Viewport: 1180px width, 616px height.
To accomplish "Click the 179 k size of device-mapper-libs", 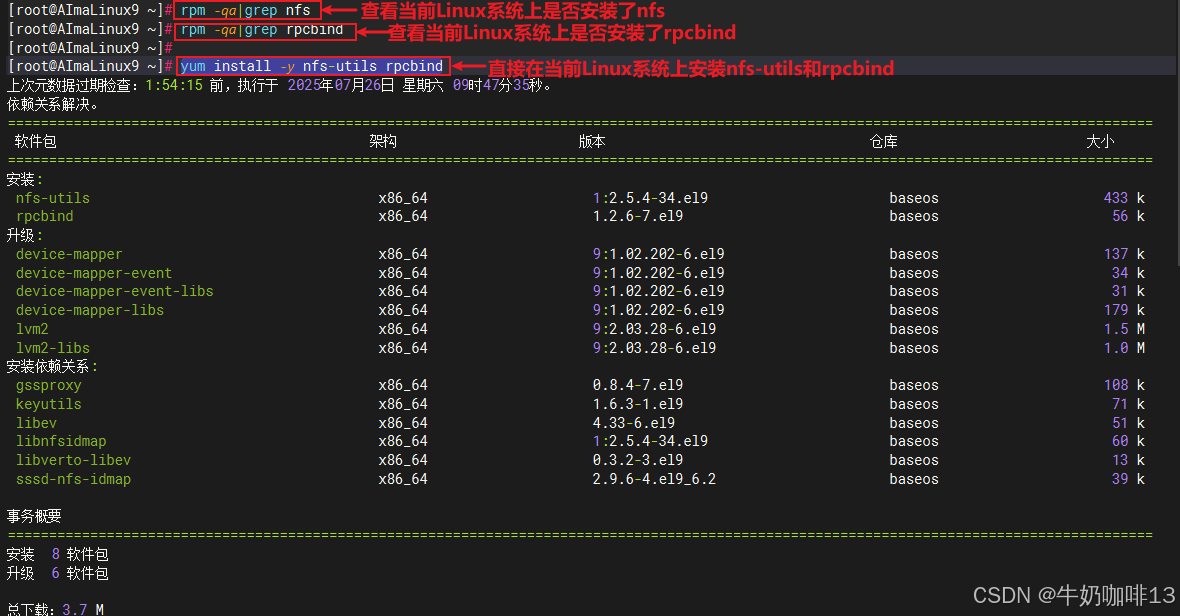I will tap(1124, 310).
